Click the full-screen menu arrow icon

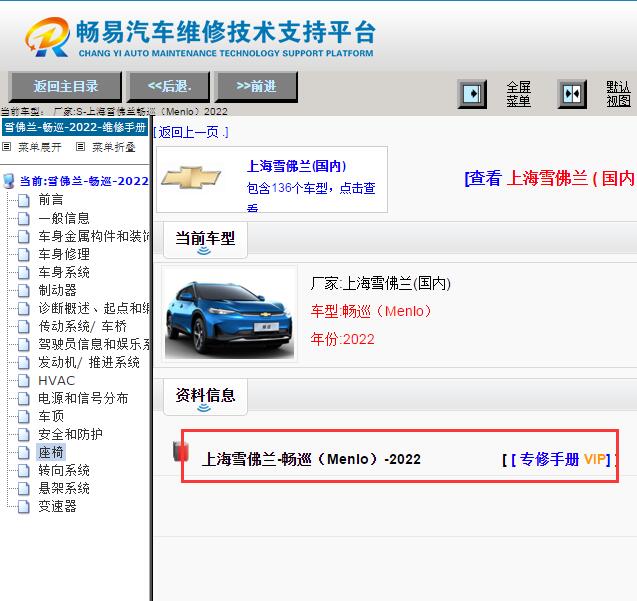pyautogui.click(x=472, y=94)
